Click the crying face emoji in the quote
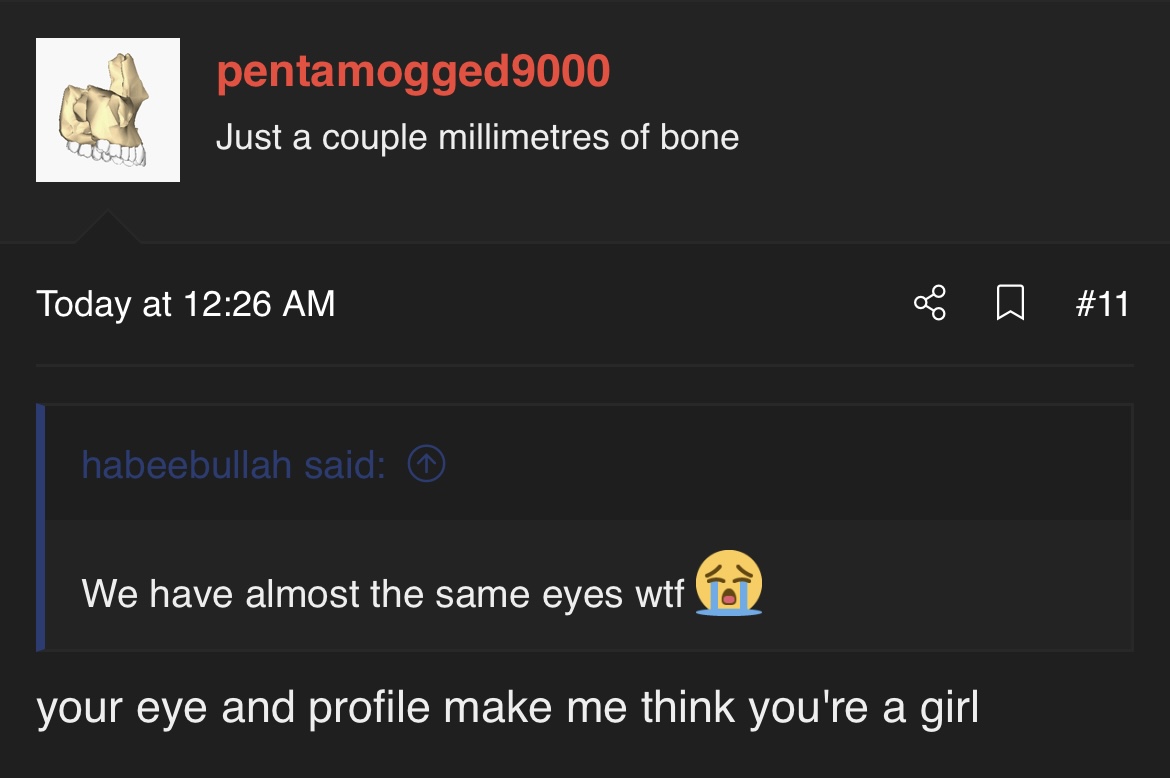Viewport: 1170px width, 778px height. [x=729, y=583]
